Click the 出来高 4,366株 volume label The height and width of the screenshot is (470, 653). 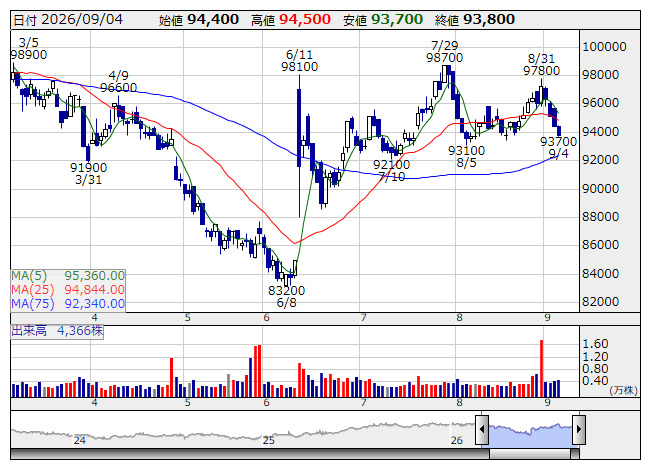(x=57, y=331)
